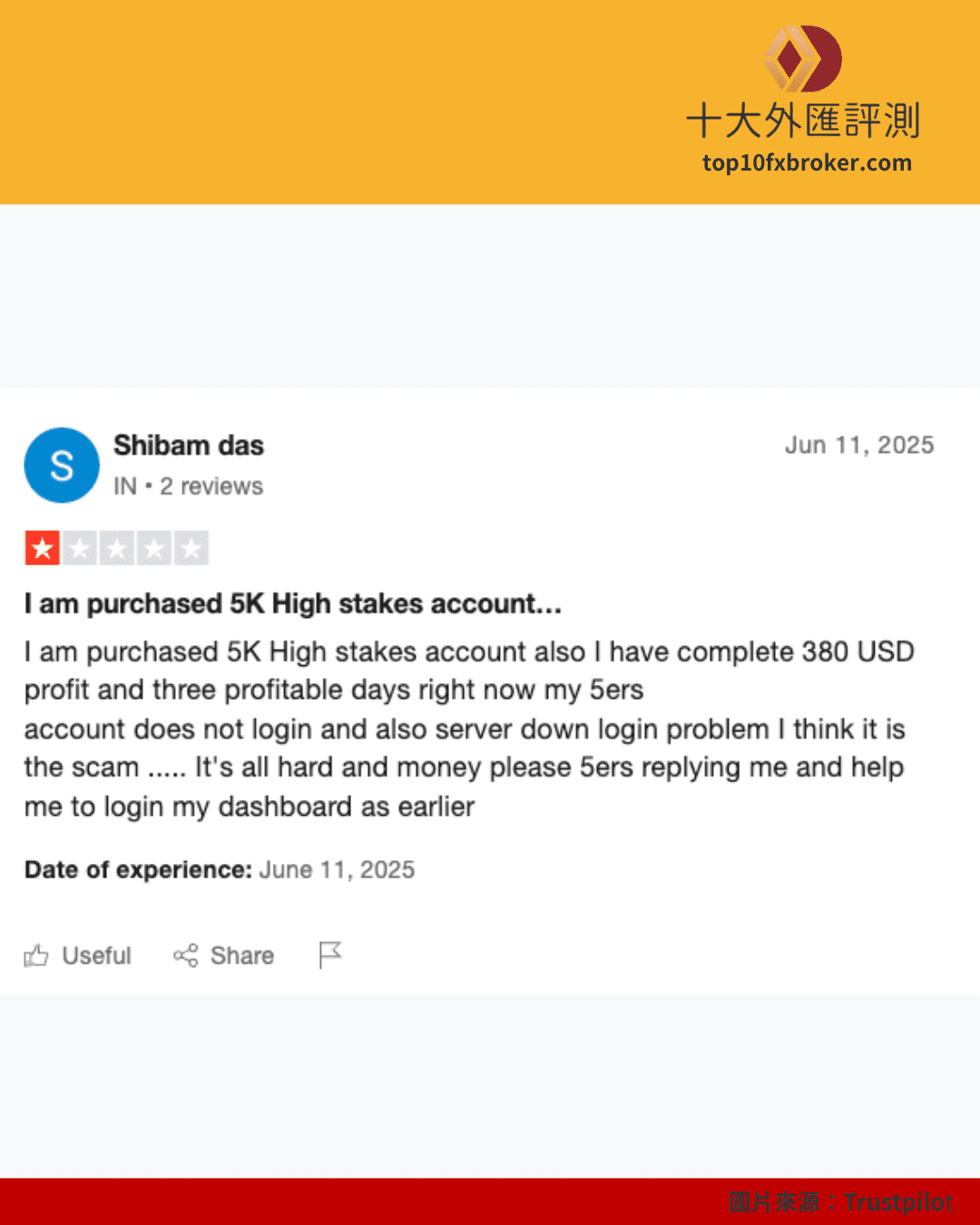Click the word Useful beside the thumbs-up
The image size is (980, 1225).
96,955
